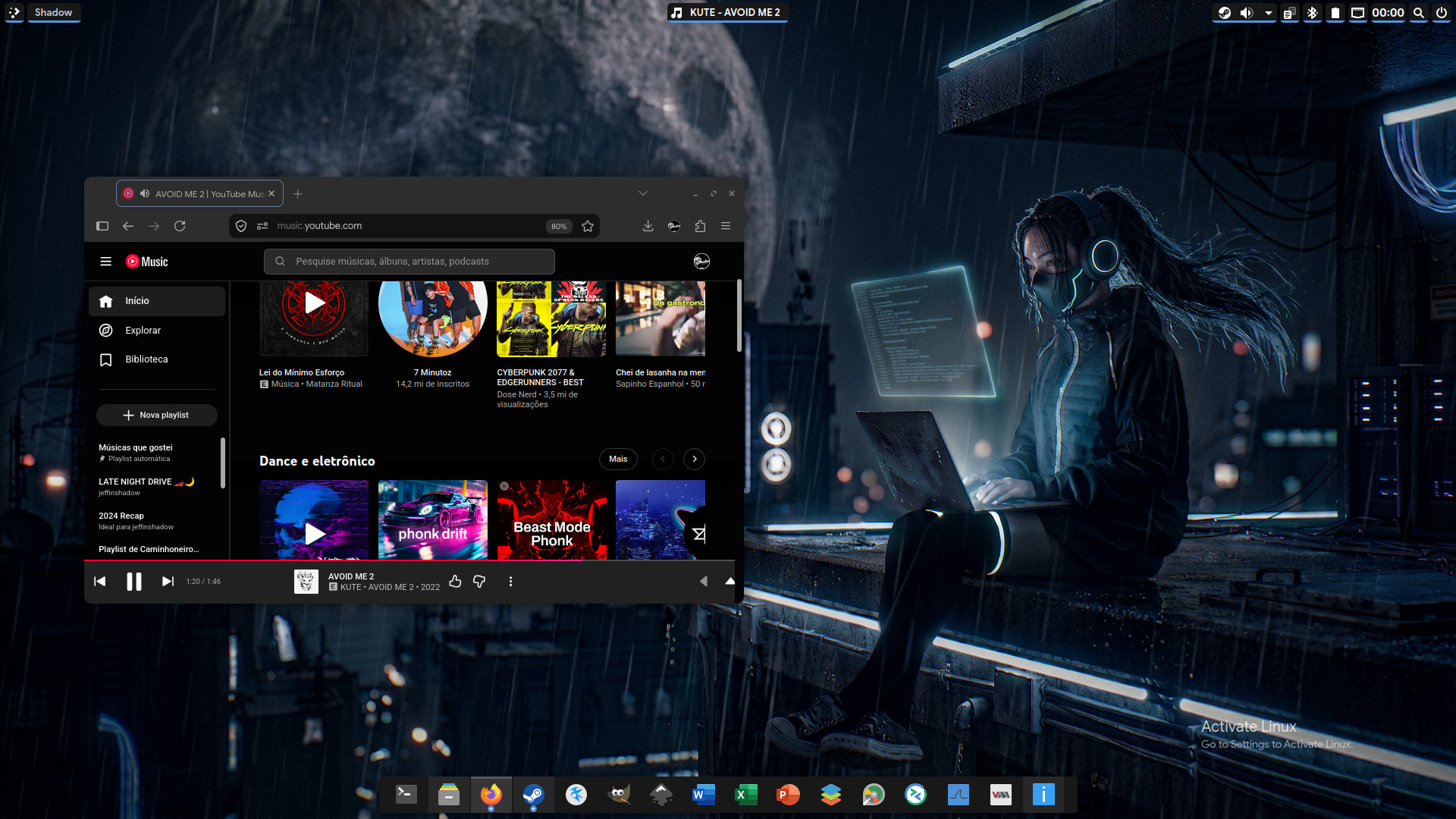Open the tracking protection shield panel
Screen dimensions: 1456x819
[x=241, y=226]
